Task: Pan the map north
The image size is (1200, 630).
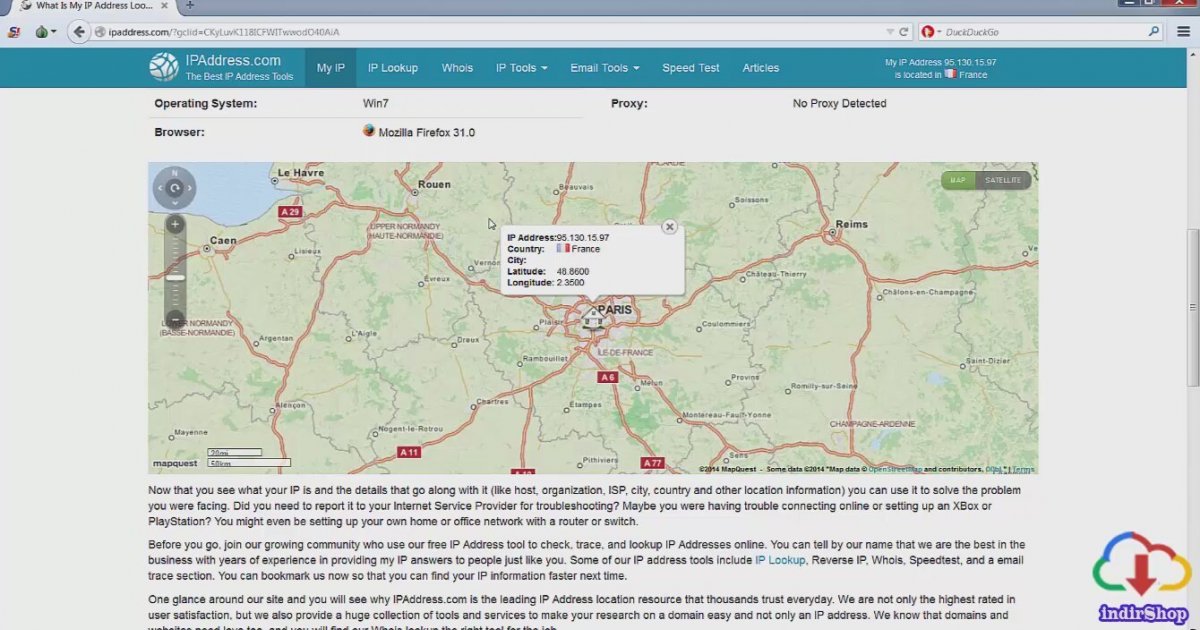Action: click(x=174, y=171)
